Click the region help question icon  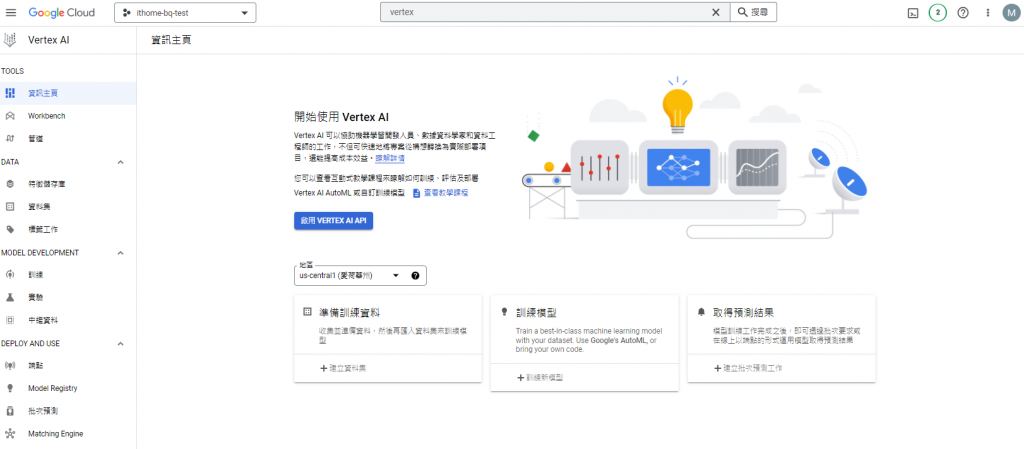[415, 275]
